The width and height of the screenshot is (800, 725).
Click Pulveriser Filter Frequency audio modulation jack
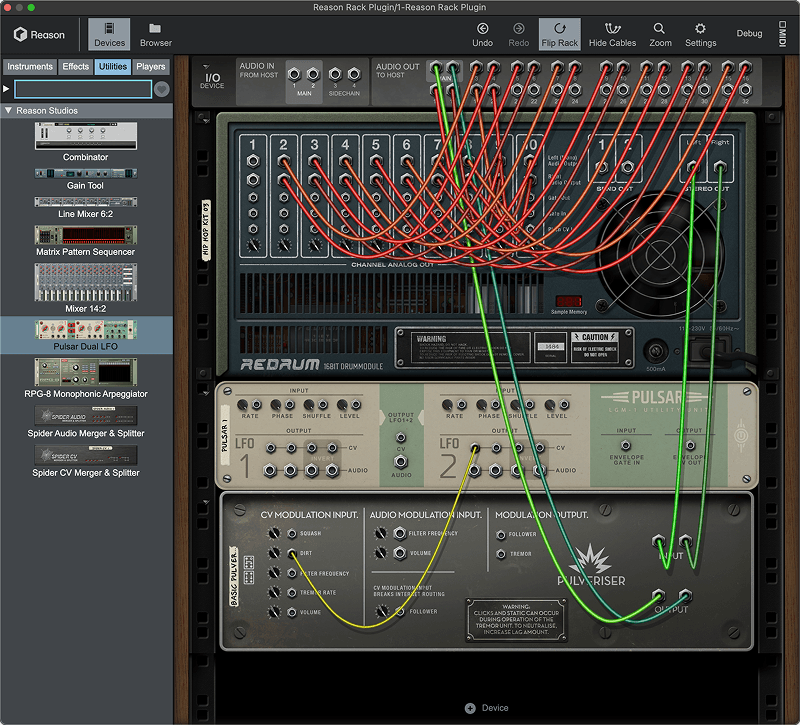click(399, 534)
